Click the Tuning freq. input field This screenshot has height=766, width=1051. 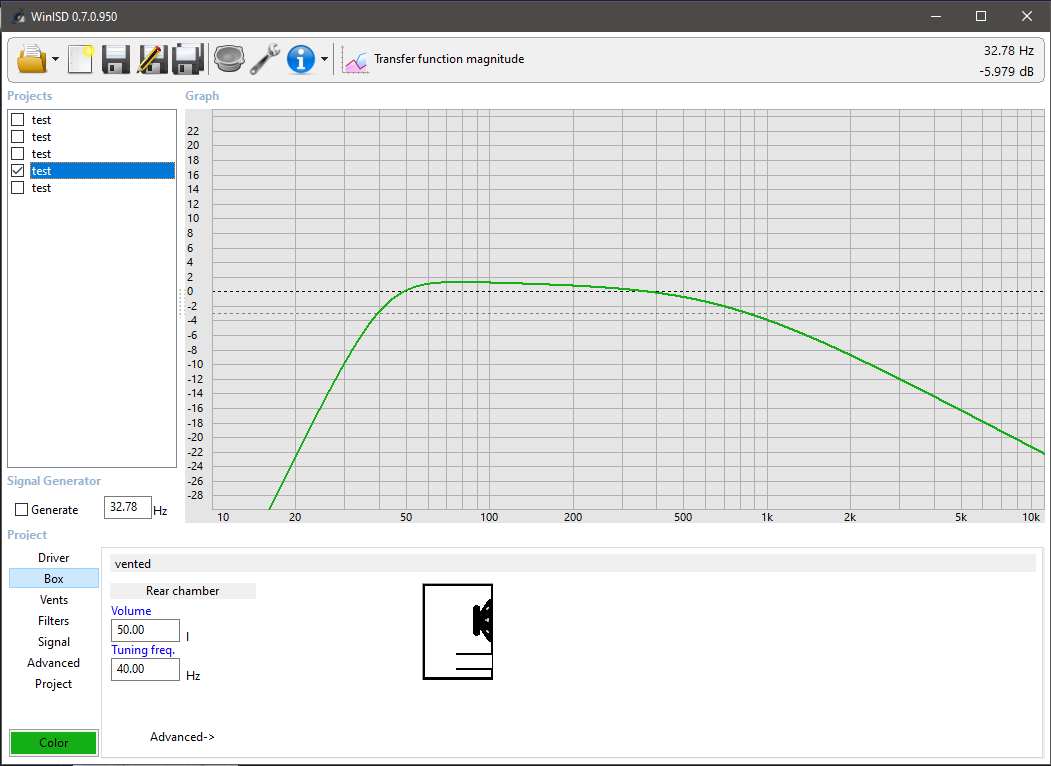pos(145,669)
